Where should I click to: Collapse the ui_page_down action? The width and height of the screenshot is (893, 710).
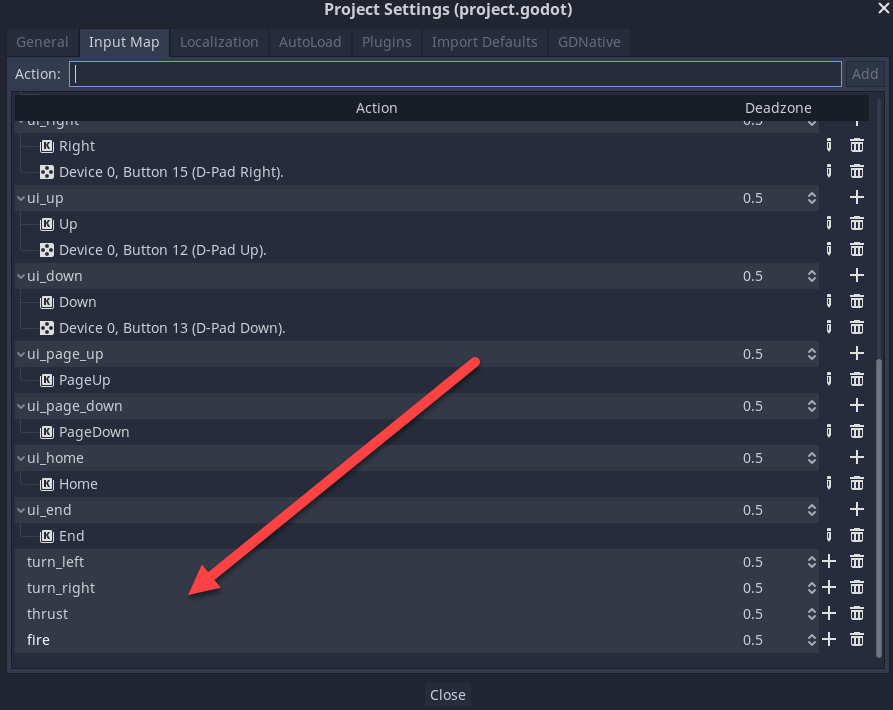[x=21, y=406]
